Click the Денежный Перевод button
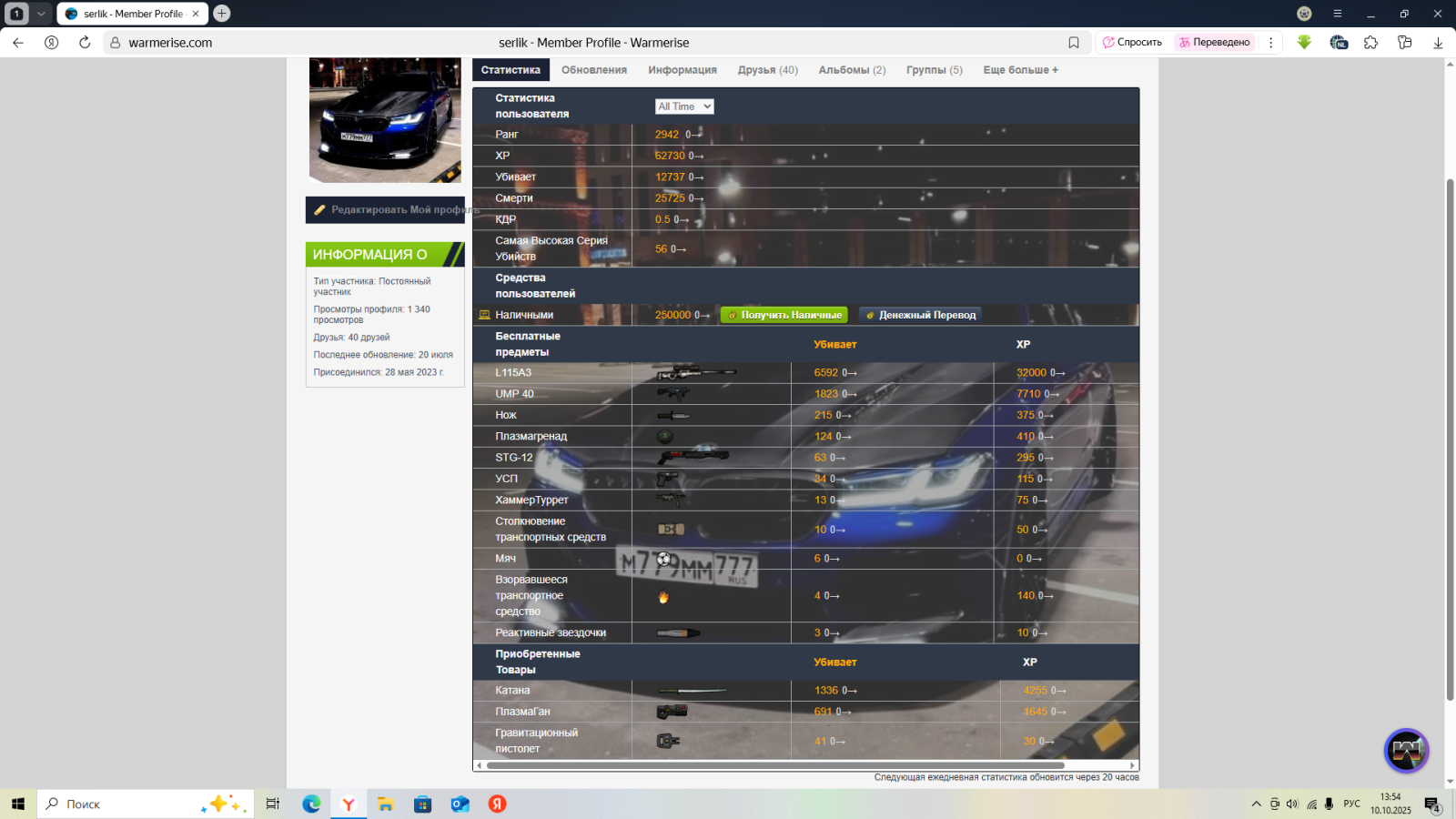1456x819 pixels. (x=920, y=315)
